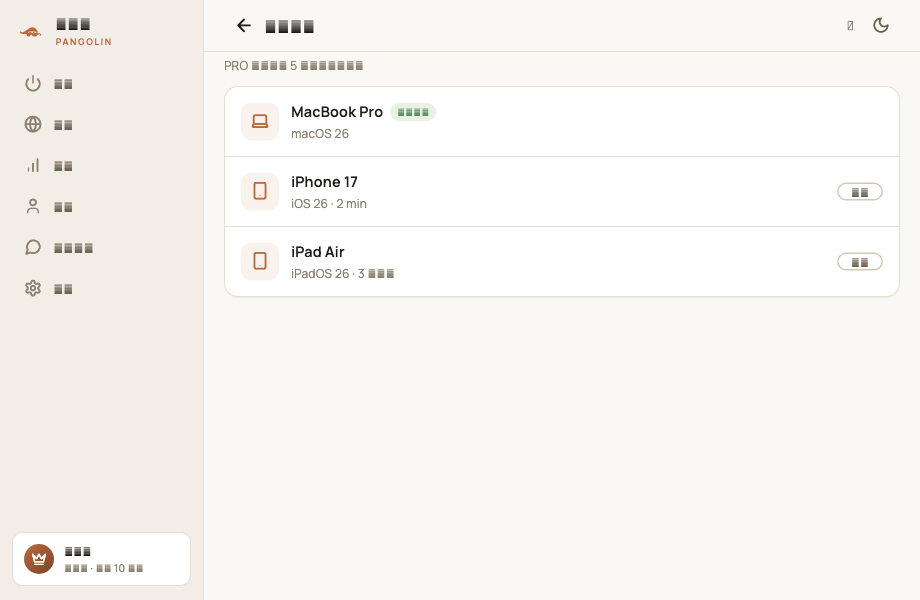This screenshot has width=920, height=600.
Task: Click the tablet icon next to iPad Air
Action: click(x=260, y=261)
